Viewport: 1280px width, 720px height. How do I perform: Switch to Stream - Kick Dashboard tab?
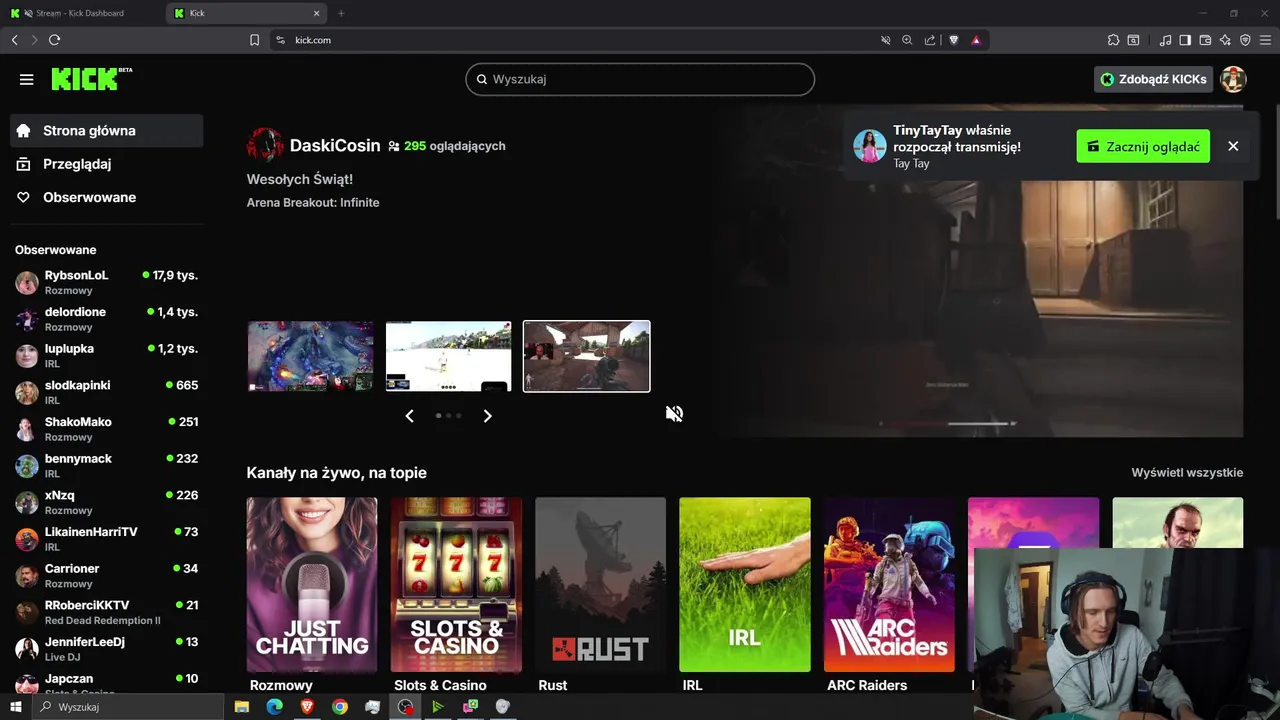coord(82,13)
